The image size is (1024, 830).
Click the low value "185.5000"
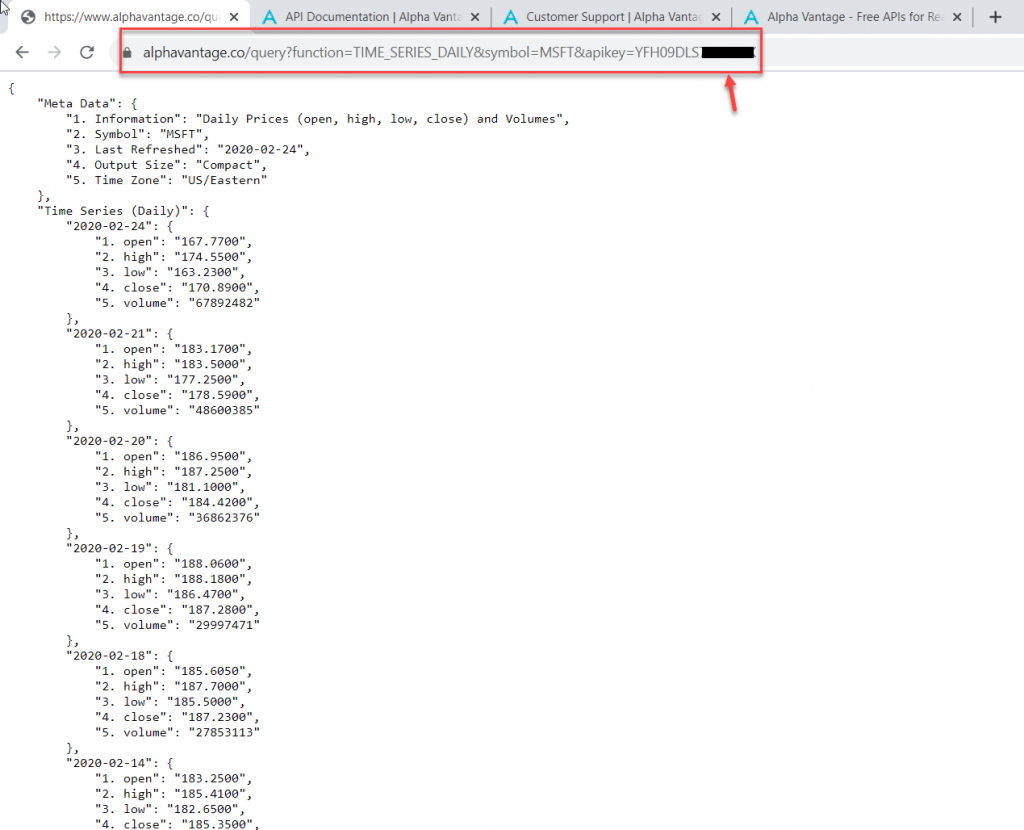tap(202, 702)
